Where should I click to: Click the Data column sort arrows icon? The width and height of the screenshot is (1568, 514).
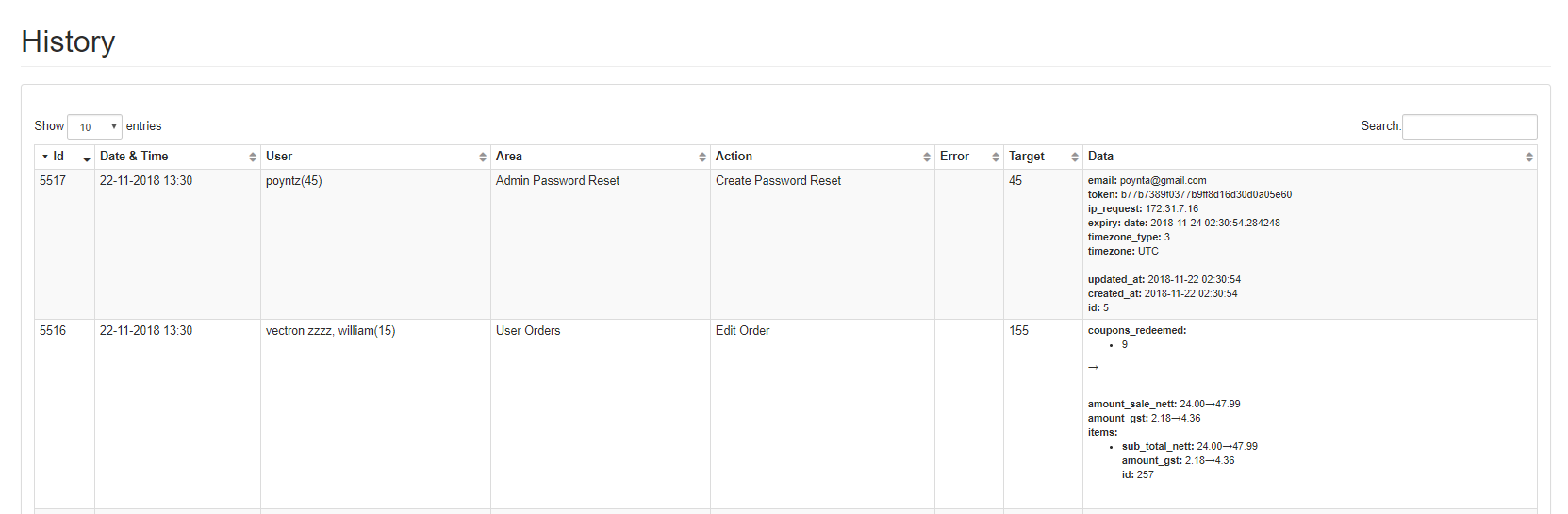pos(1529,158)
